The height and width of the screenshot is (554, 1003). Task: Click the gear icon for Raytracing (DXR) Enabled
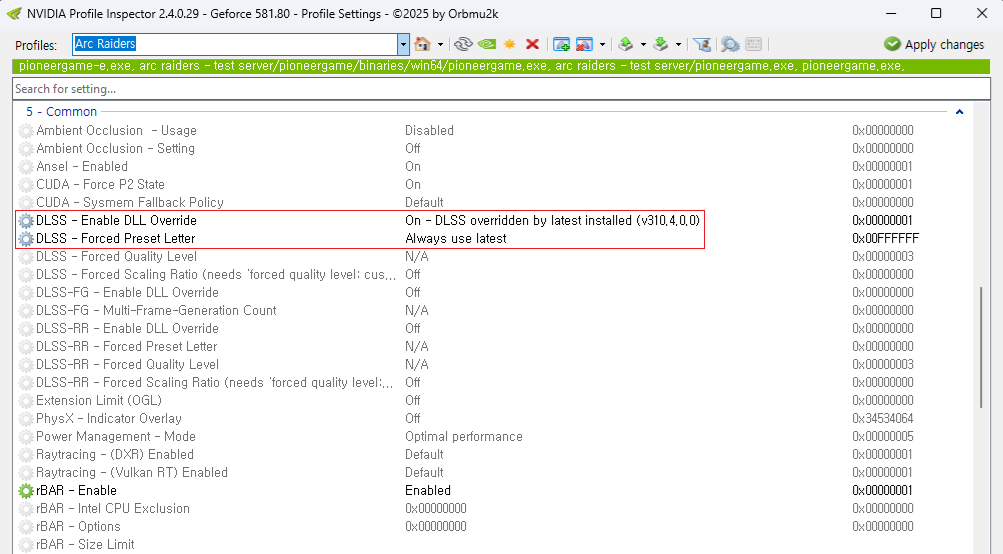(x=26, y=455)
